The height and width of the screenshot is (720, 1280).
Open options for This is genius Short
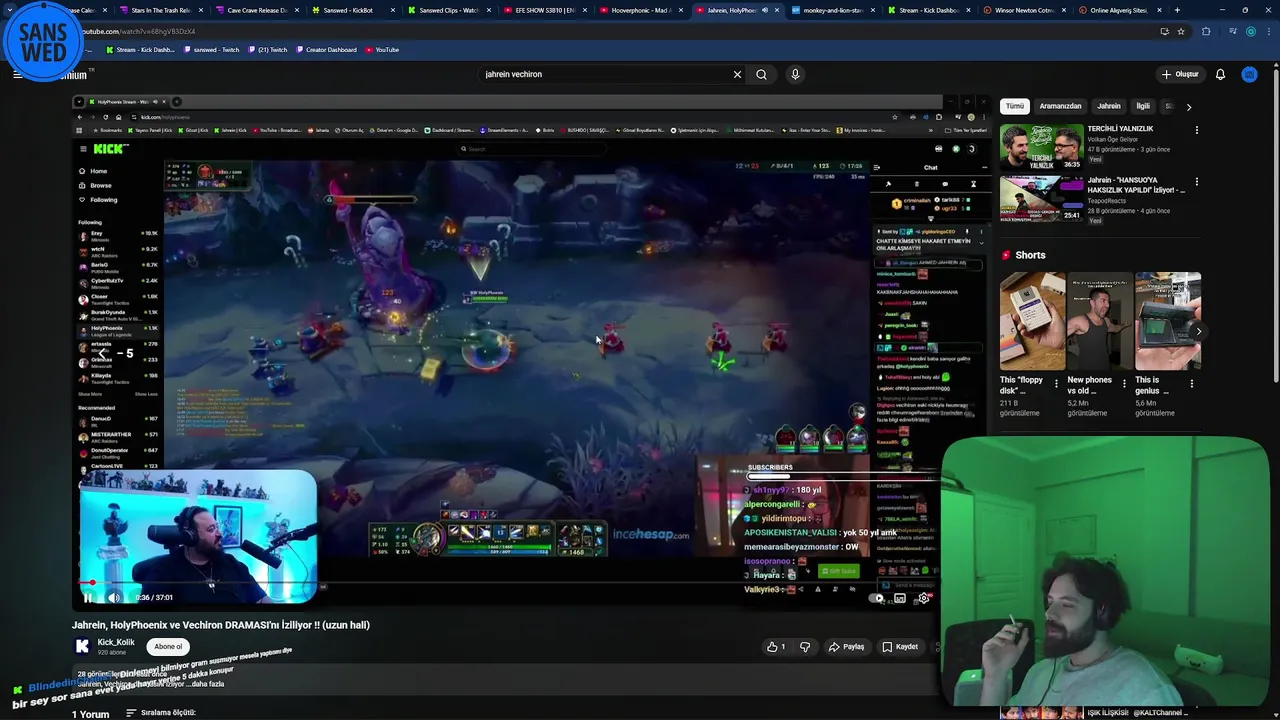pyautogui.click(x=1192, y=383)
